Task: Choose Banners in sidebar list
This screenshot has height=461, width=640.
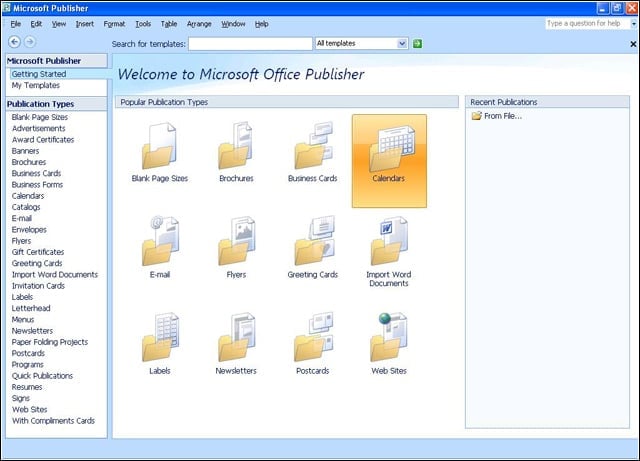Action: (25, 151)
